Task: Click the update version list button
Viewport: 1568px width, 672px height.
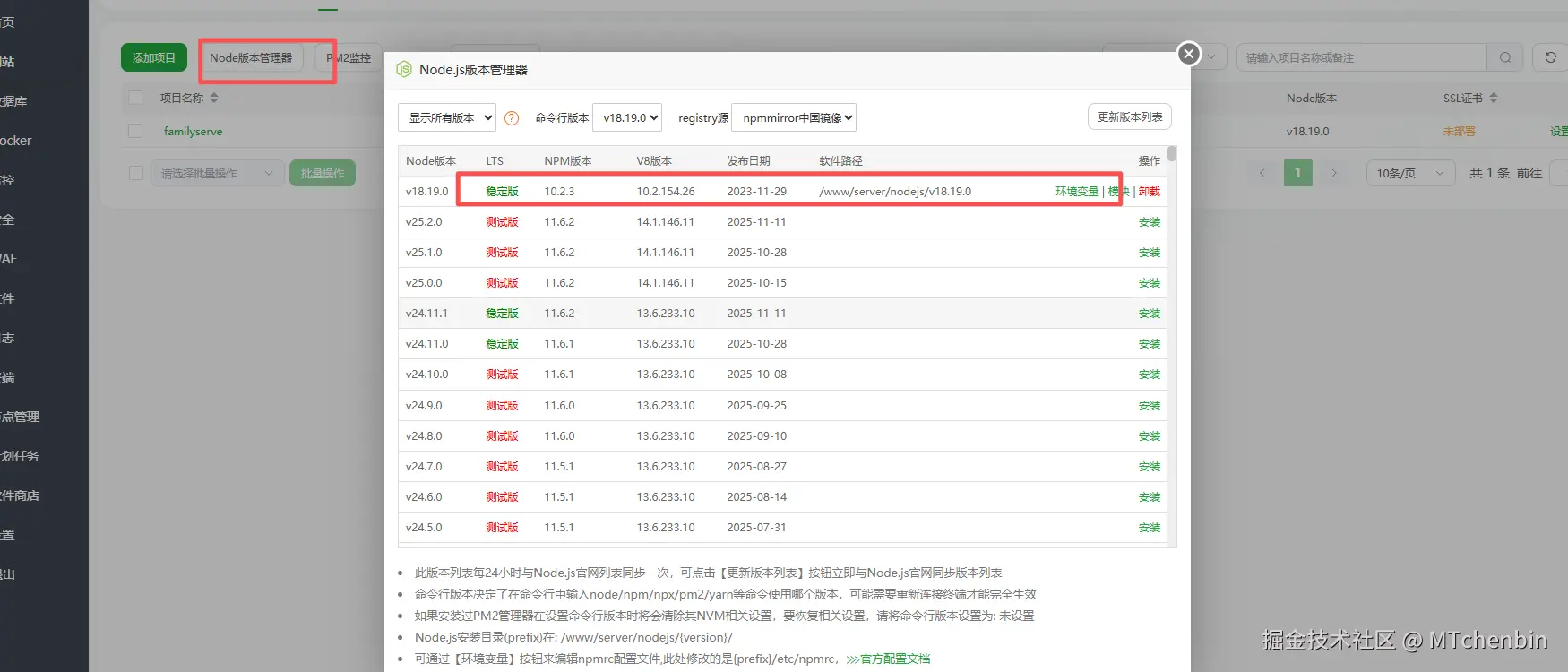Action: pyautogui.click(x=1130, y=117)
